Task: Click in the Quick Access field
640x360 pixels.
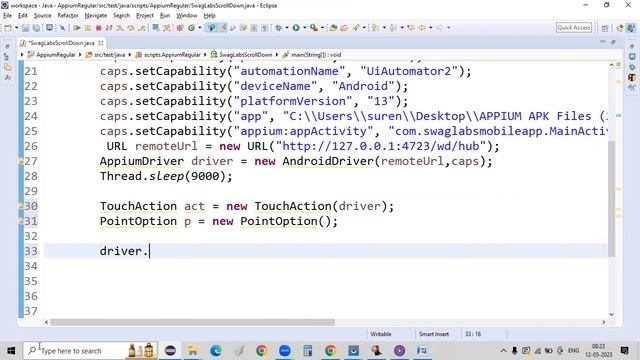Action: tap(574, 27)
